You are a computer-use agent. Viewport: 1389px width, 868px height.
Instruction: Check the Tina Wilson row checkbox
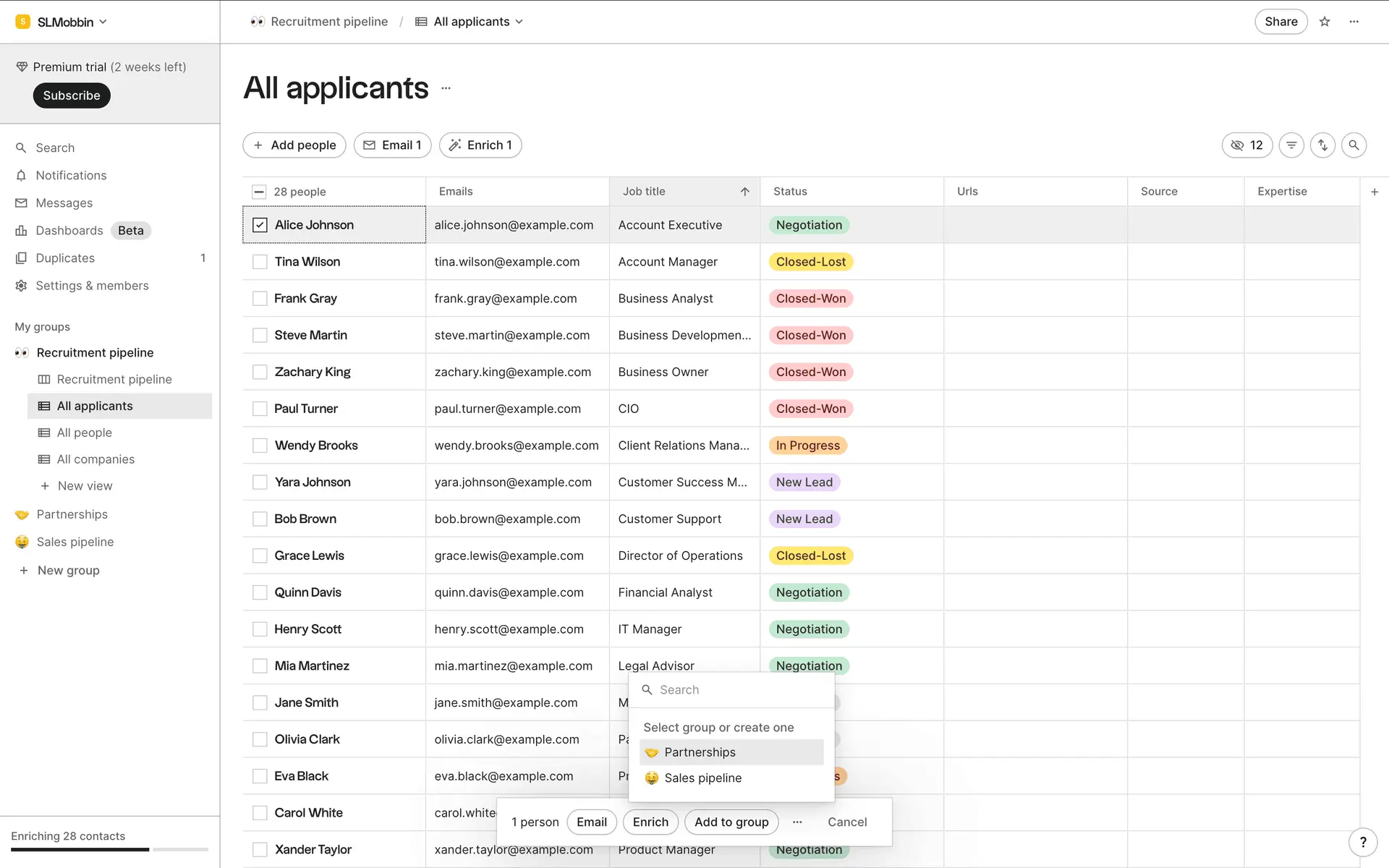(x=260, y=262)
